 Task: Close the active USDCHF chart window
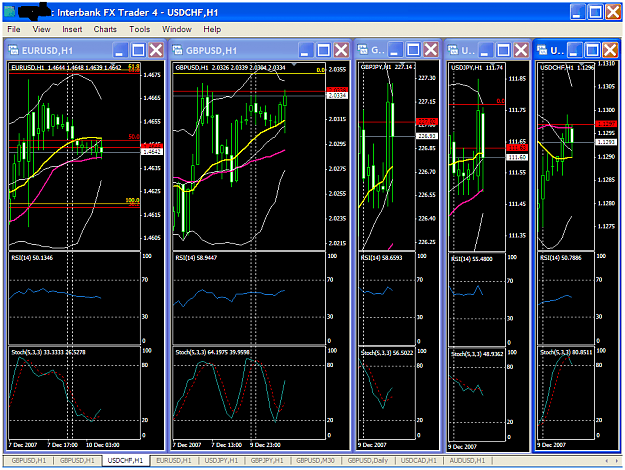(x=610, y=50)
